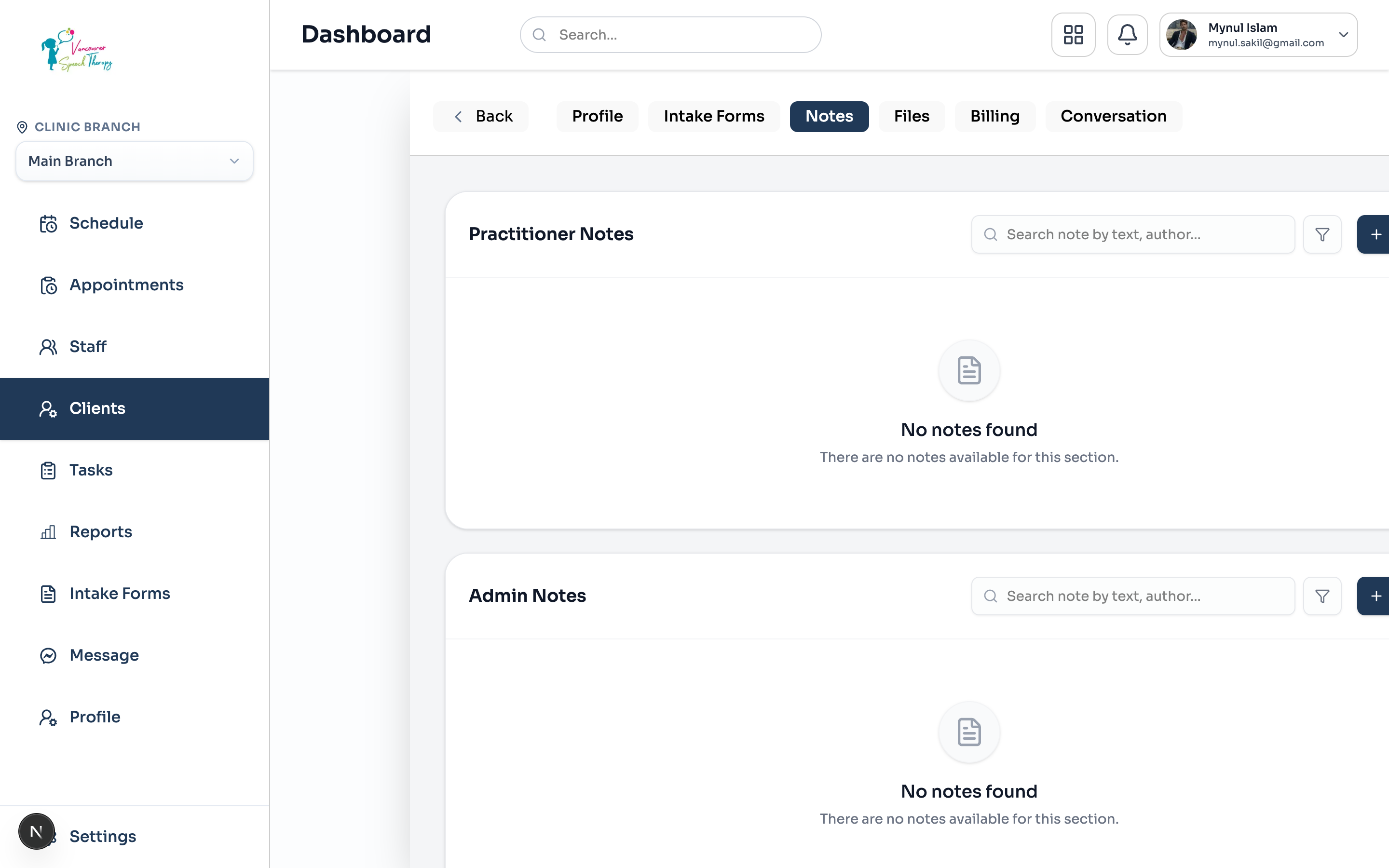Add a new Practitioner note
This screenshot has width=1389, height=868.
1374,234
